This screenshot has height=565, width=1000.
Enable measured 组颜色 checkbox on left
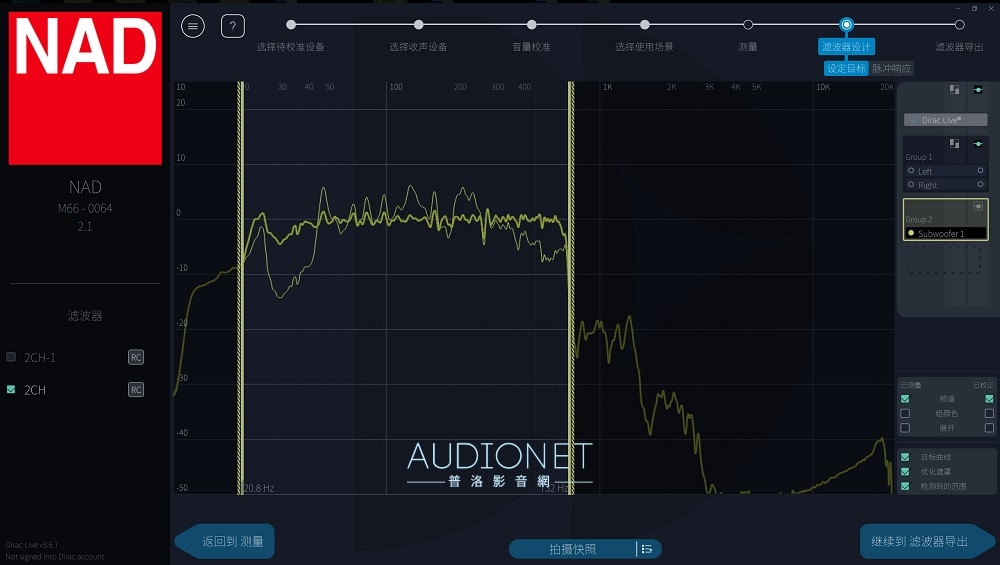(x=905, y=413)
